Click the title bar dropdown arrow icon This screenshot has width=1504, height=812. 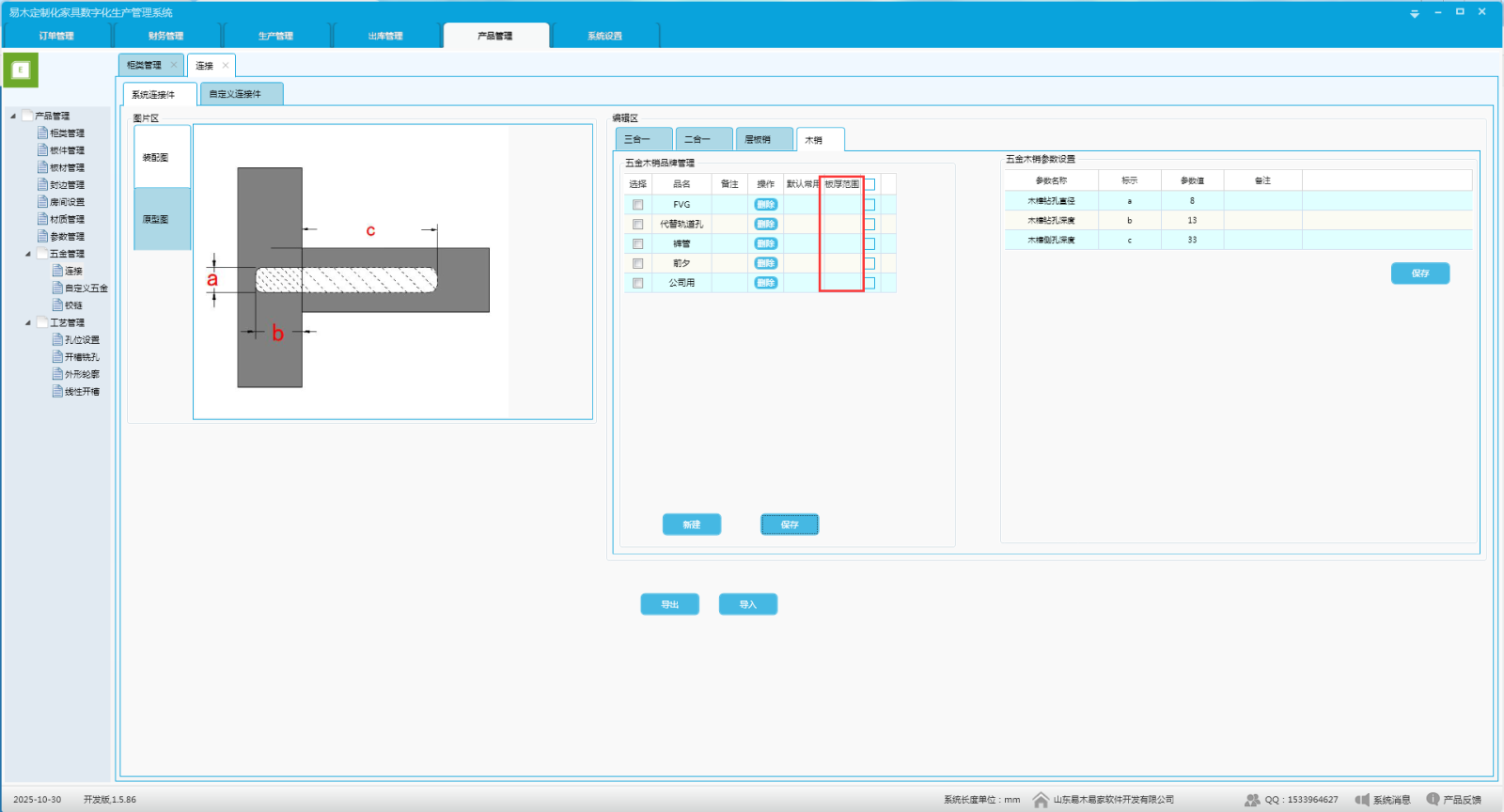[x=1415, y=13]
